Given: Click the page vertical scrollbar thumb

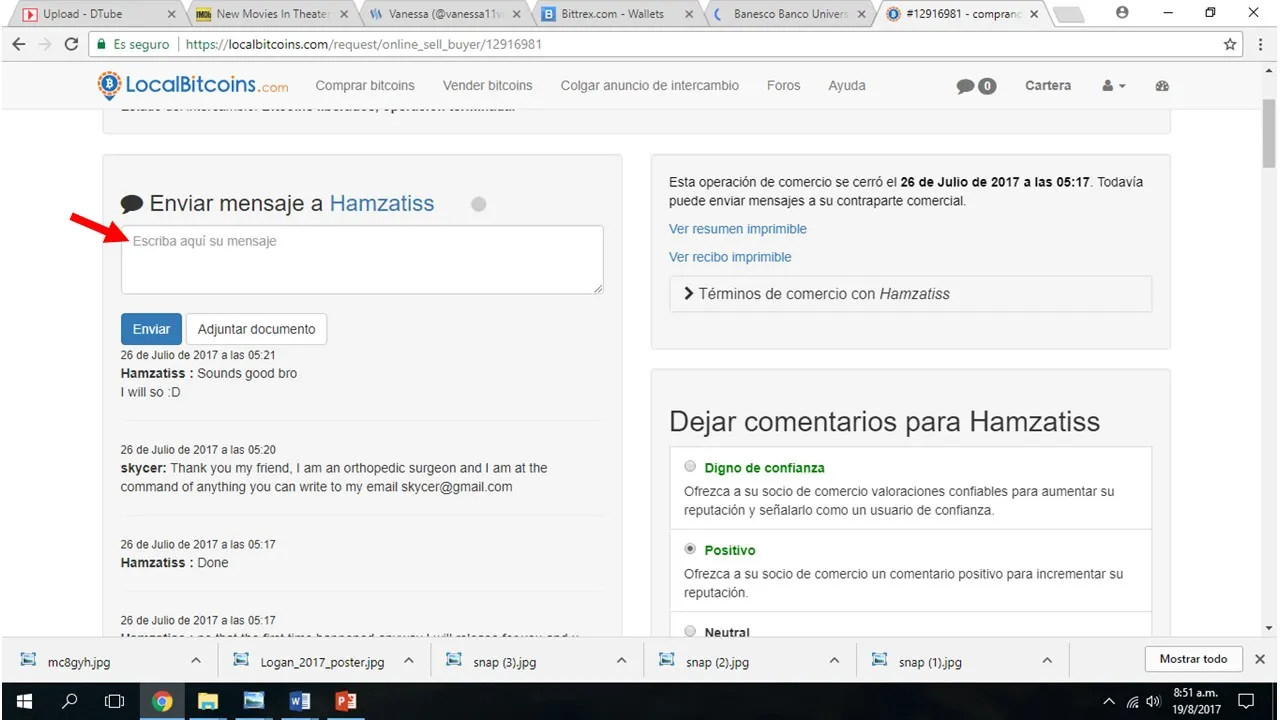Looking at the screenshot, I should pyautogui.click(x=1269, y=133).
